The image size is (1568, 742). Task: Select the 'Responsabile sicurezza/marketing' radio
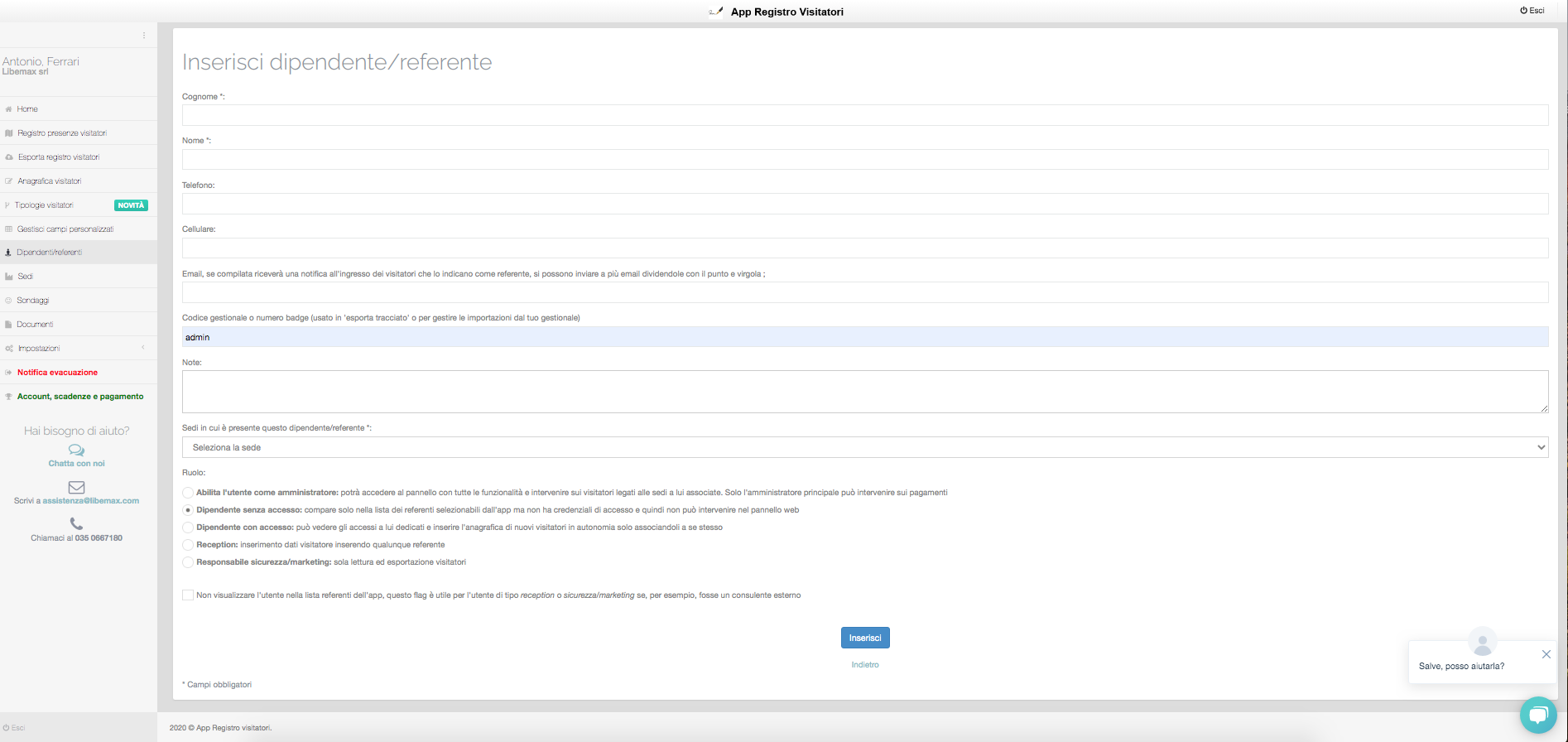click(188, 562)
